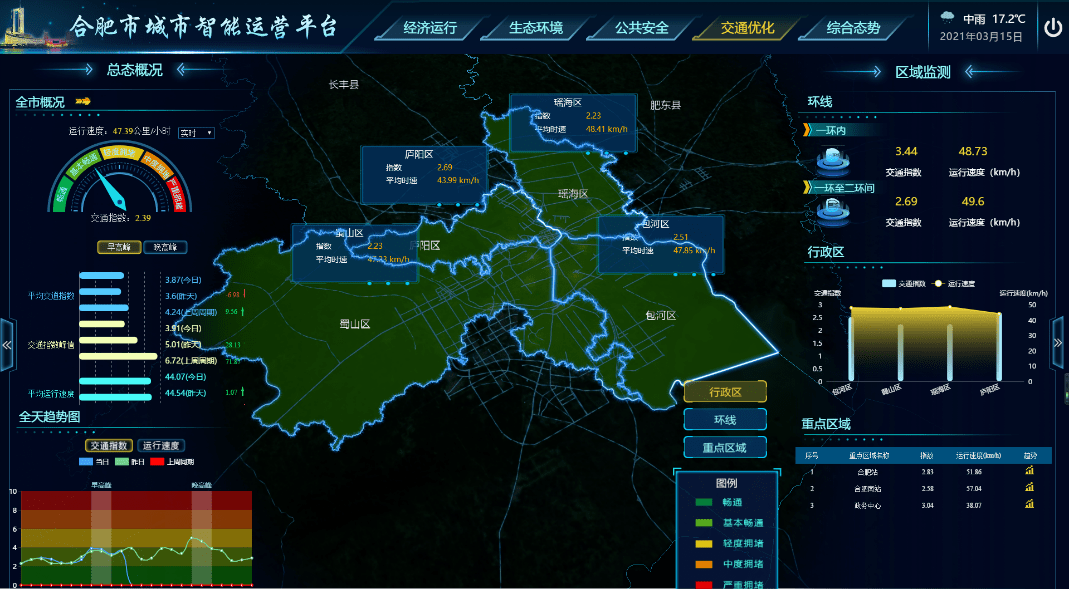Click the power button icon
Image resolution: width=1069 pixels, height=589 pixels.
pyautogui.click(x=1052, y=27)
